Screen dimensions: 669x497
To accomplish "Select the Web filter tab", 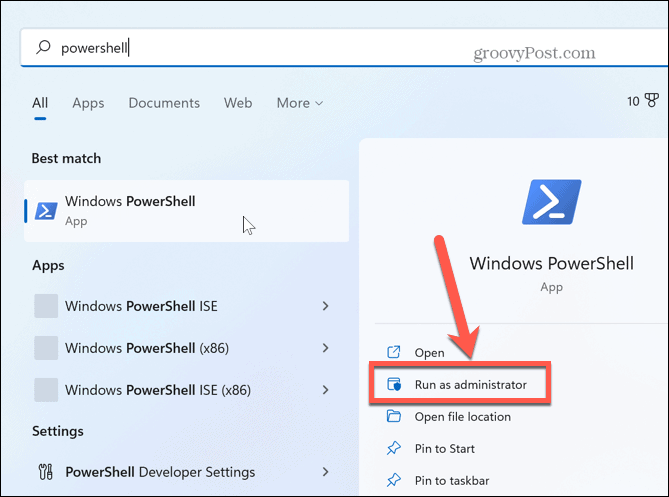I will pos(238,103).
